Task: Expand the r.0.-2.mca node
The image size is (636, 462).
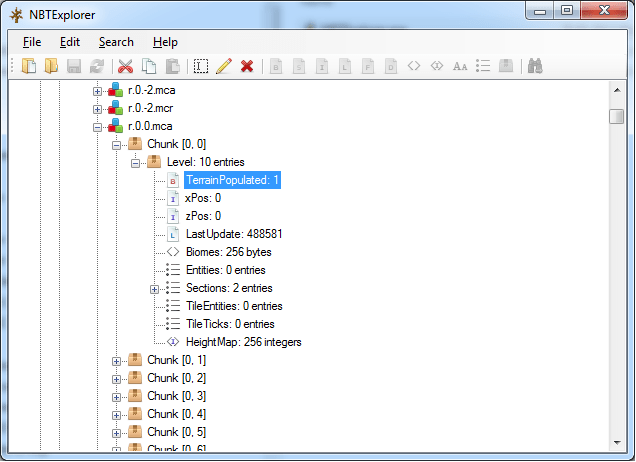Action: (97, 91)
